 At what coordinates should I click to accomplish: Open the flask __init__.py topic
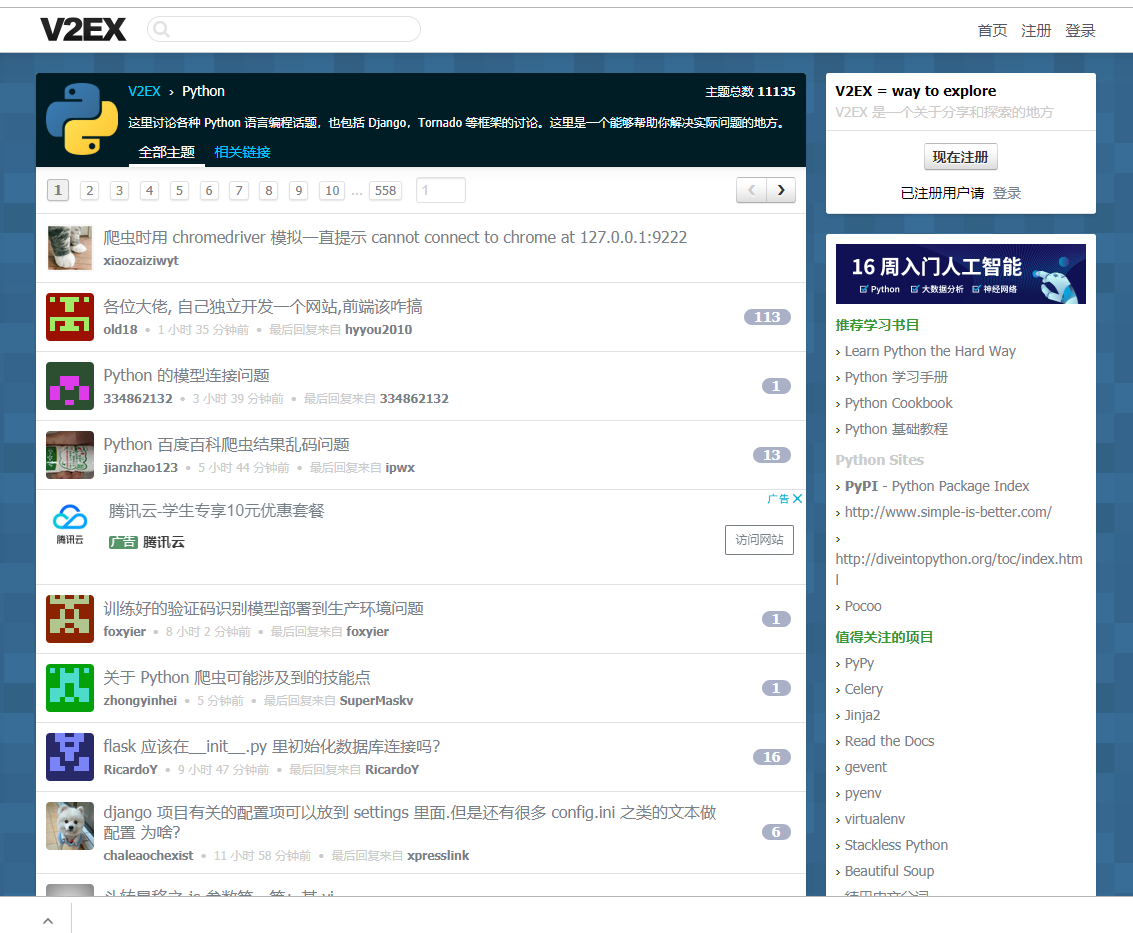272,747
